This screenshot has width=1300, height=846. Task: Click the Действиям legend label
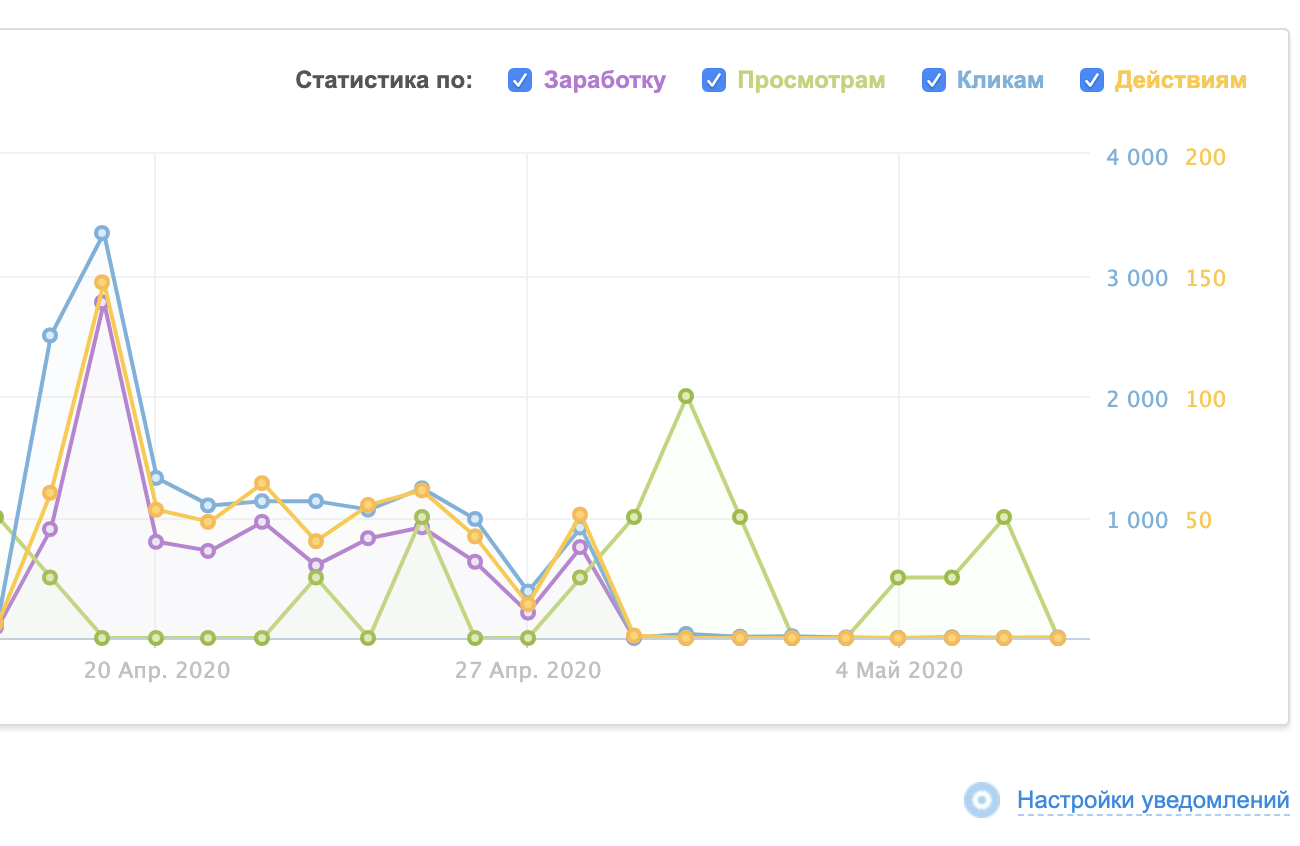click(x=1180, y=80)
